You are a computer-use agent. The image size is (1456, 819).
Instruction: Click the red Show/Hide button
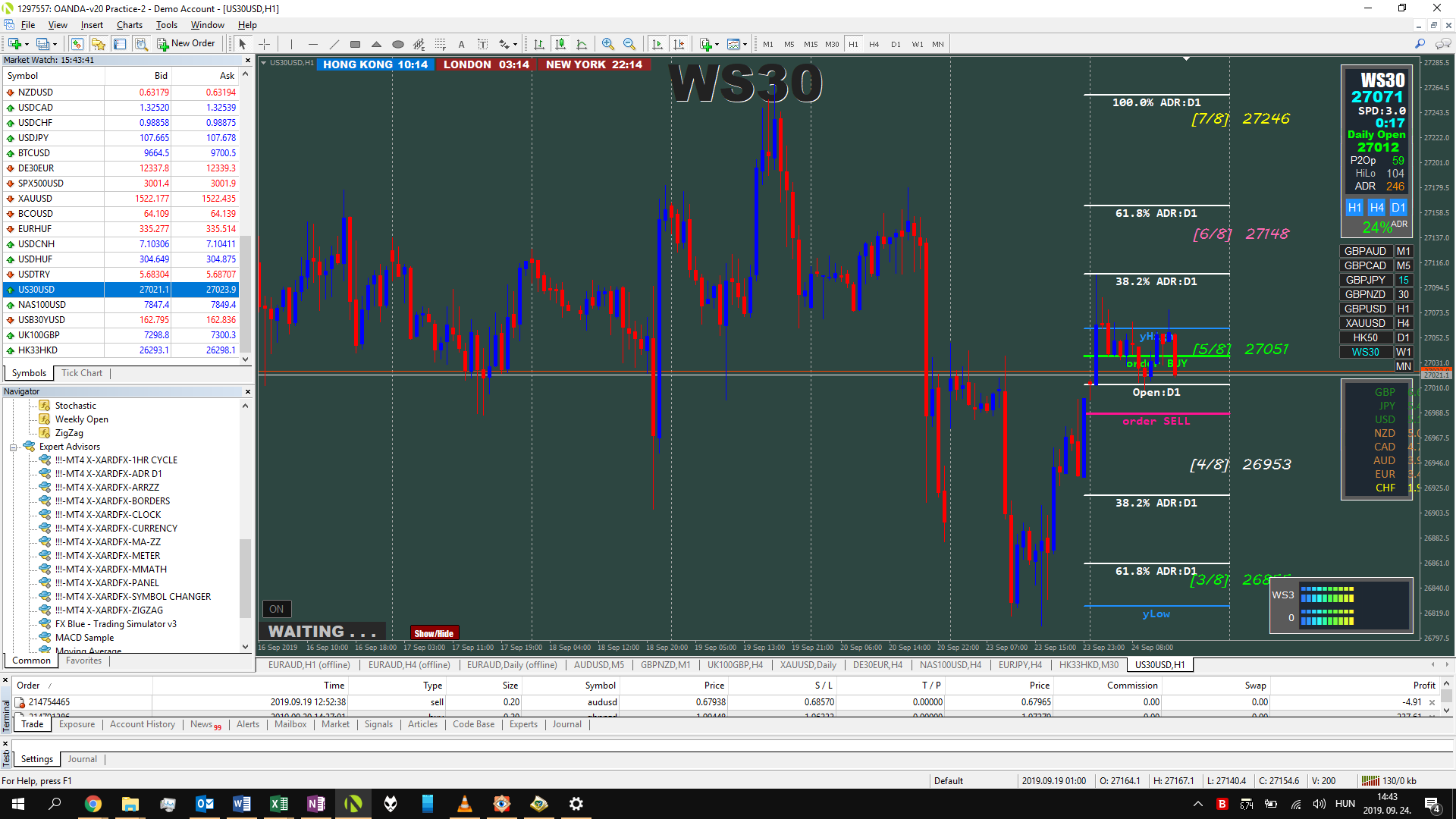pyautogui.click(x=434, y=633)
